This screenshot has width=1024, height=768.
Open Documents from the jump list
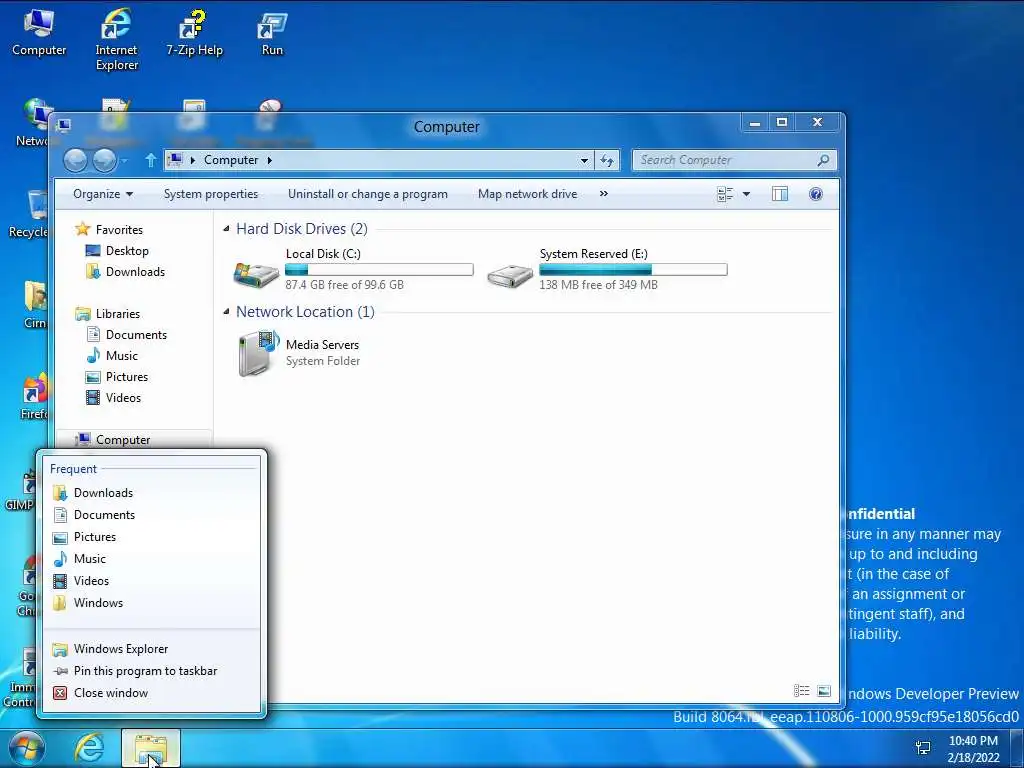151,515
